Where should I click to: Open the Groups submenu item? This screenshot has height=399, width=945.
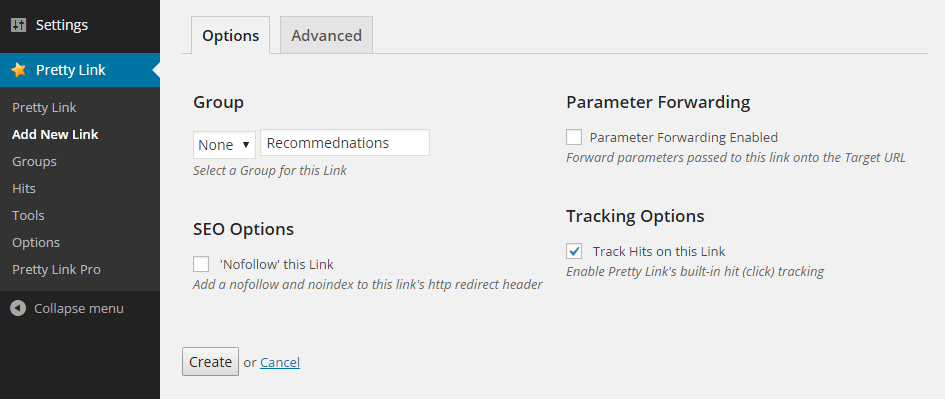34,162
